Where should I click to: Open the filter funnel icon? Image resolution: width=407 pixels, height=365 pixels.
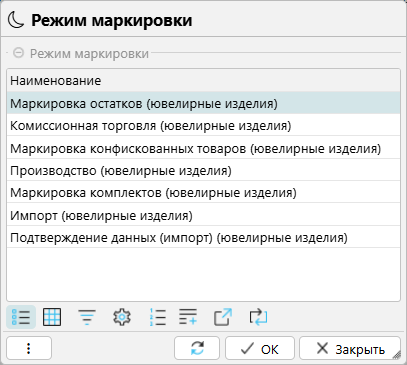[87, 317]
